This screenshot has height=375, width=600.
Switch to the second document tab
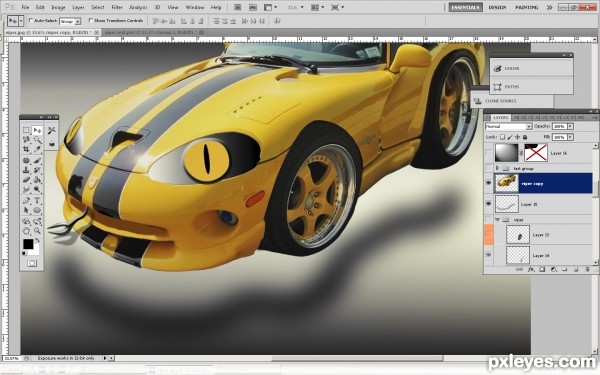pos(154,33)
